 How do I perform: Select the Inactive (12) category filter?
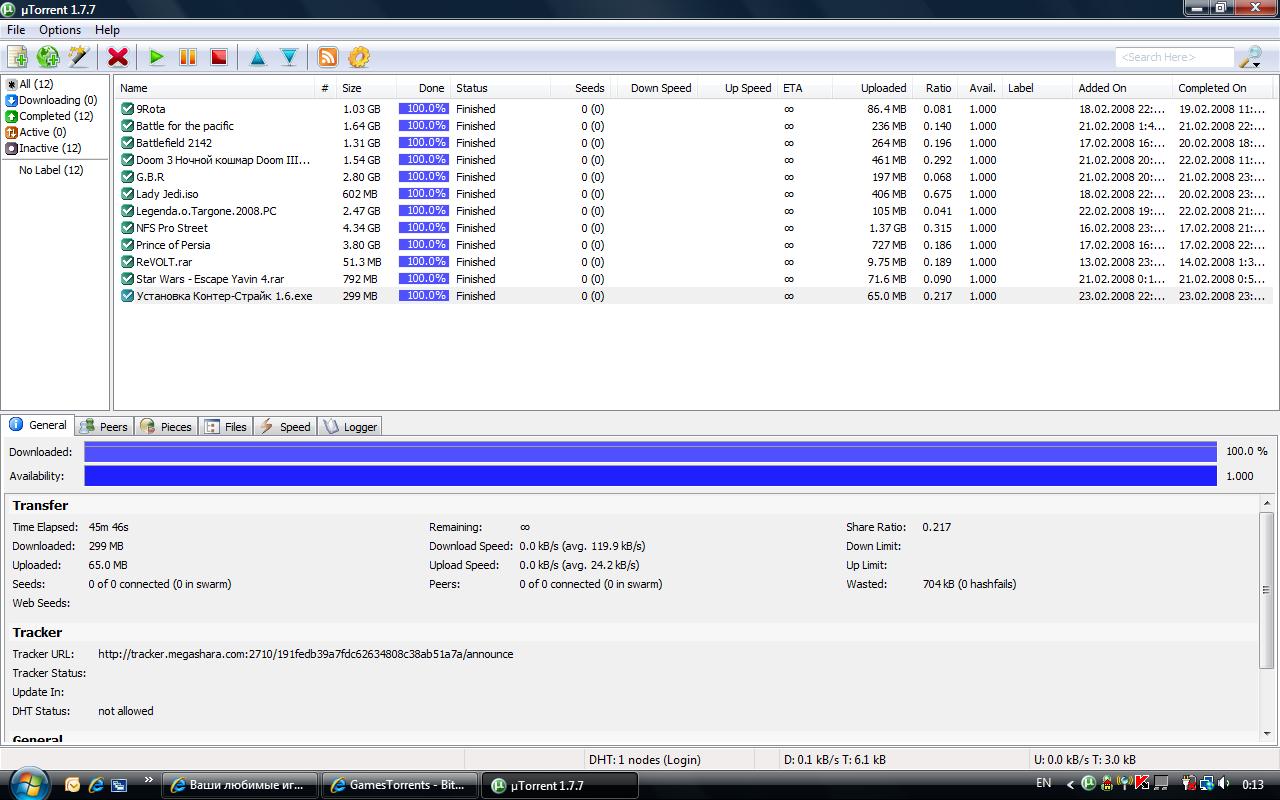49,148
